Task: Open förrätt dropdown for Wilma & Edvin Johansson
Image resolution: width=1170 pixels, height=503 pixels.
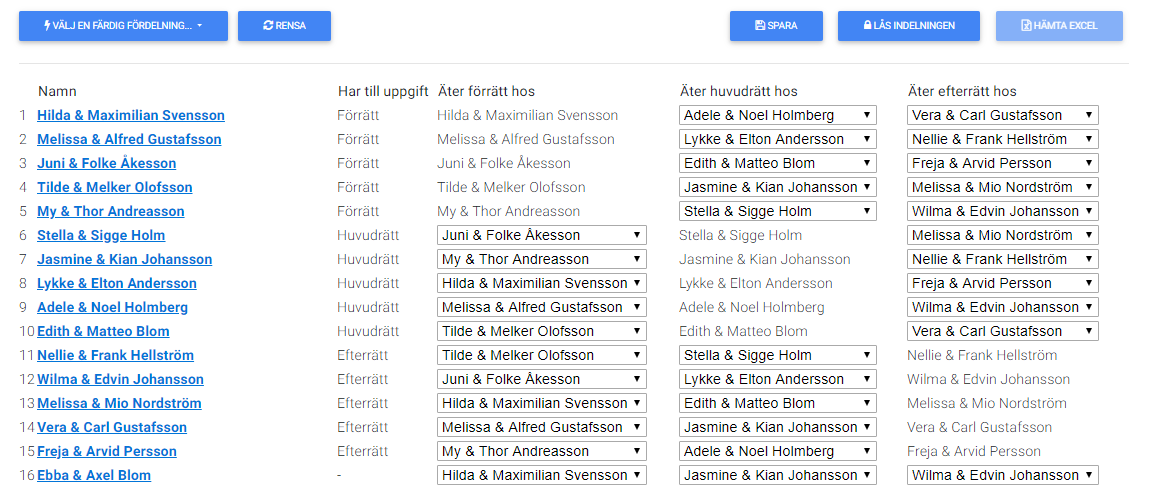Action: point(542,380)
